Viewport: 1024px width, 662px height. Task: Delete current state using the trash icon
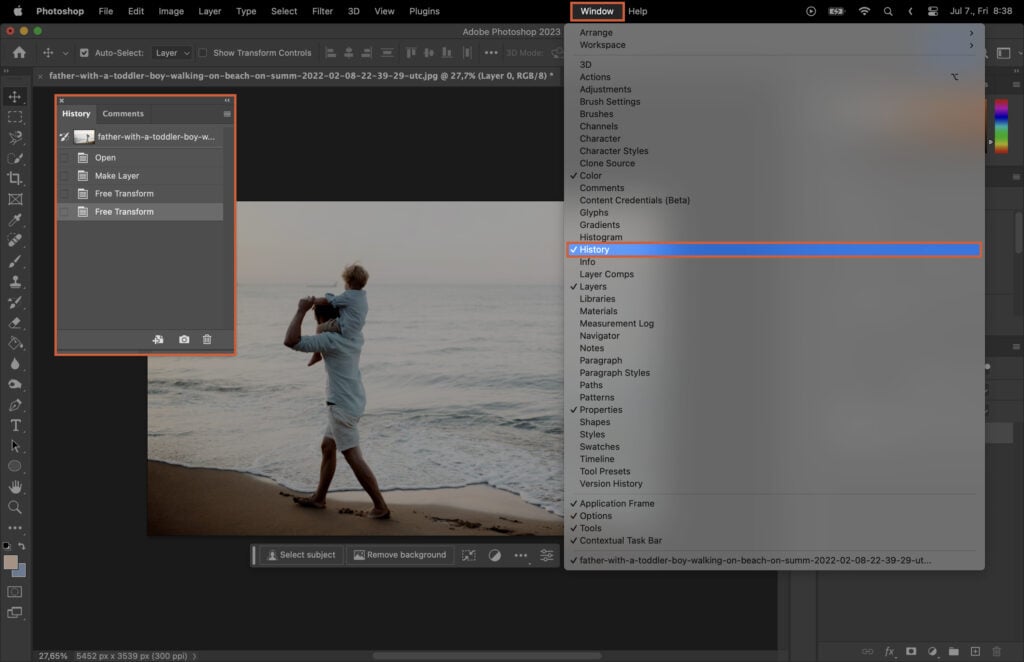[x=207, y=340]
